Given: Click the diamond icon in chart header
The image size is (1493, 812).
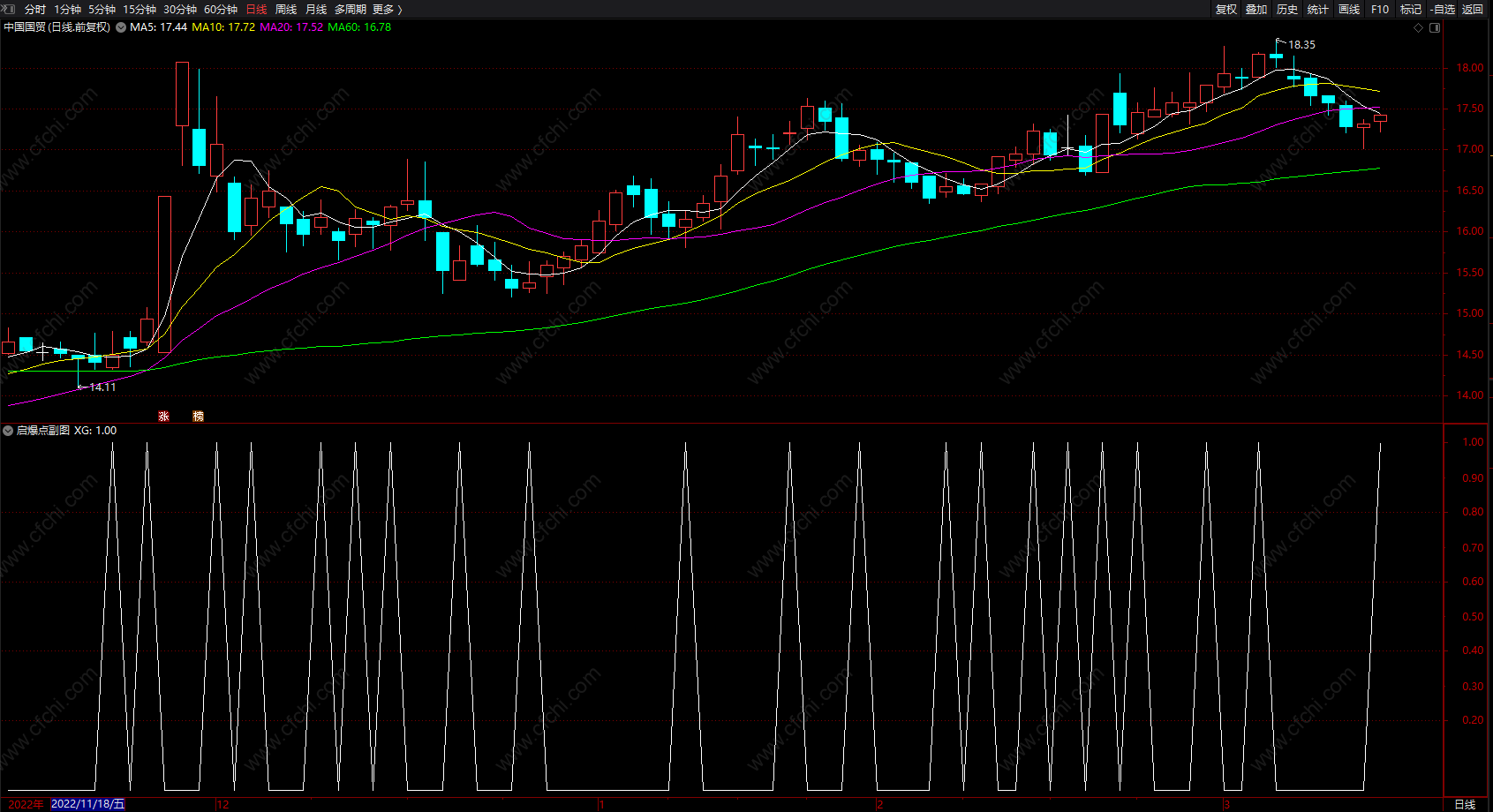Looking at the screenshot, I should (x=1419, y=28).
